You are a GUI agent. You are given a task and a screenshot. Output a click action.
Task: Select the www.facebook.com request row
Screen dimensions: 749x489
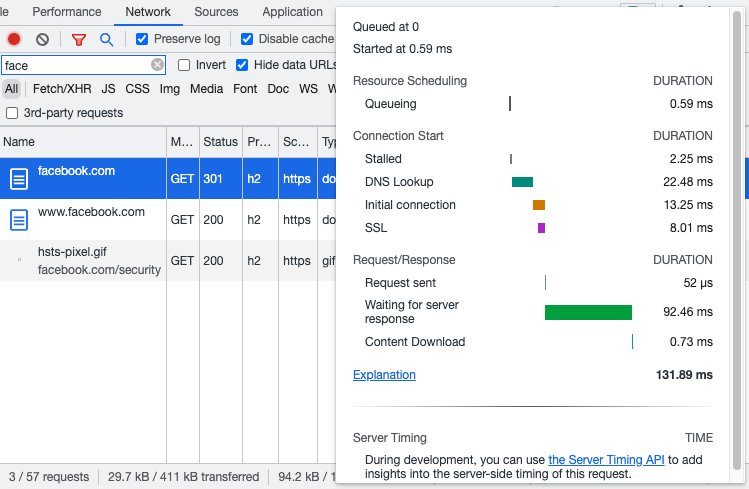[168, 220]
